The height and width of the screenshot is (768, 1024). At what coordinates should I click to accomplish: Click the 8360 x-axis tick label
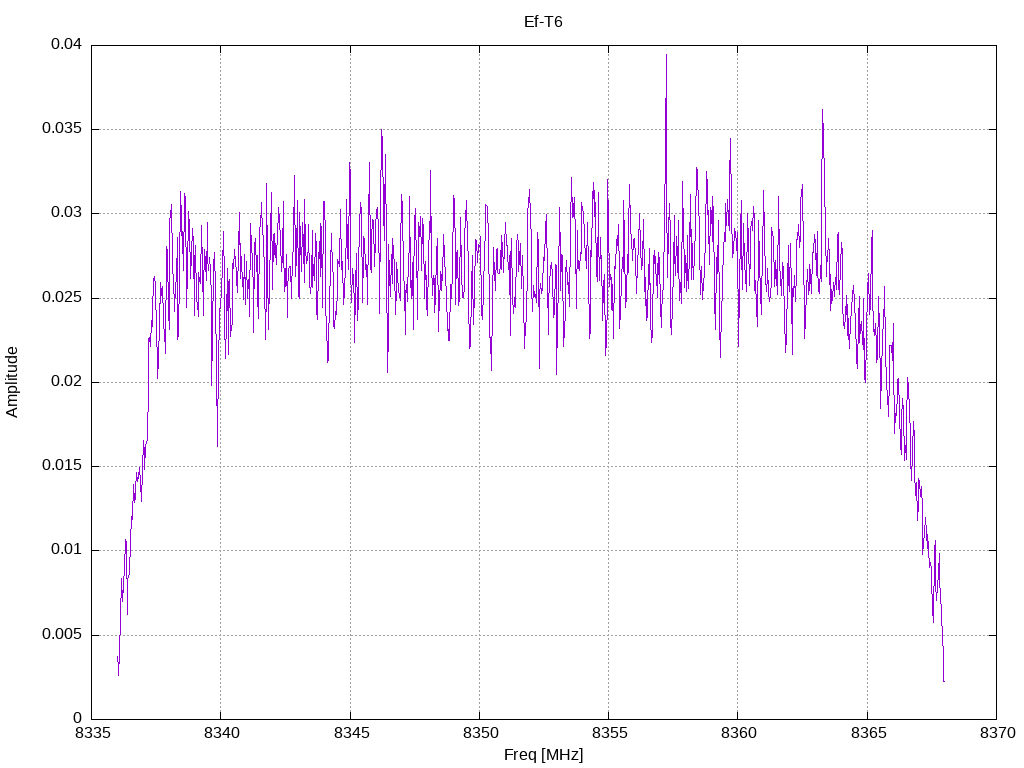[x=739, y=733]
